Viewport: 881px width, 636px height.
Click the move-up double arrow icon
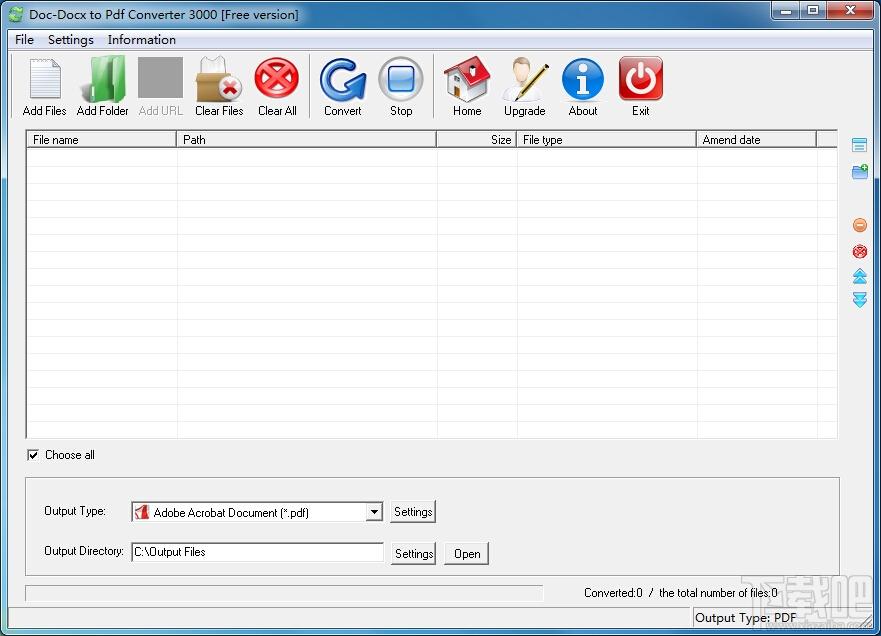point(860,276)
